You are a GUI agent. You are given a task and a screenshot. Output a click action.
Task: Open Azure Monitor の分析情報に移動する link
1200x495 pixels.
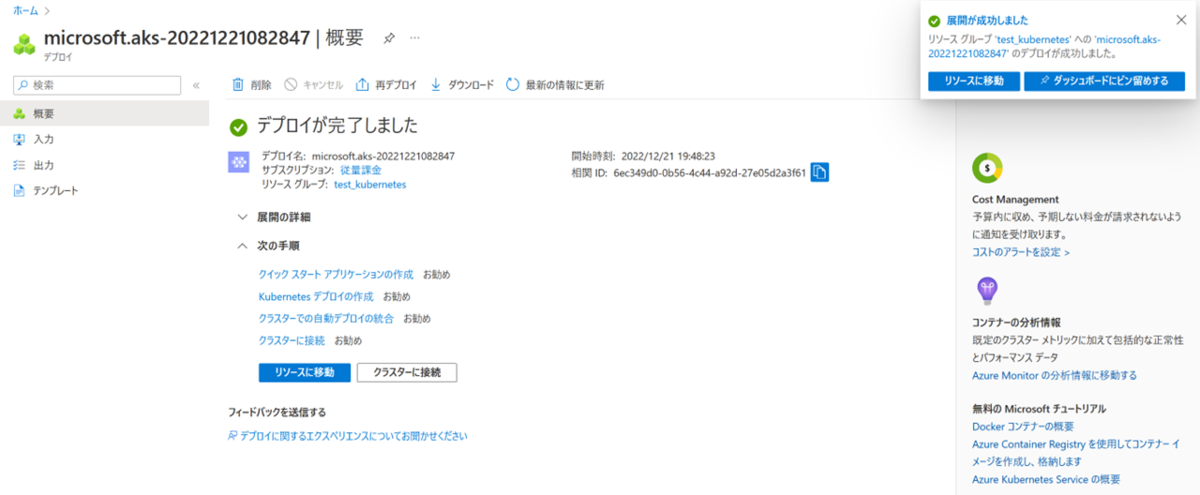coord(1054,375)
